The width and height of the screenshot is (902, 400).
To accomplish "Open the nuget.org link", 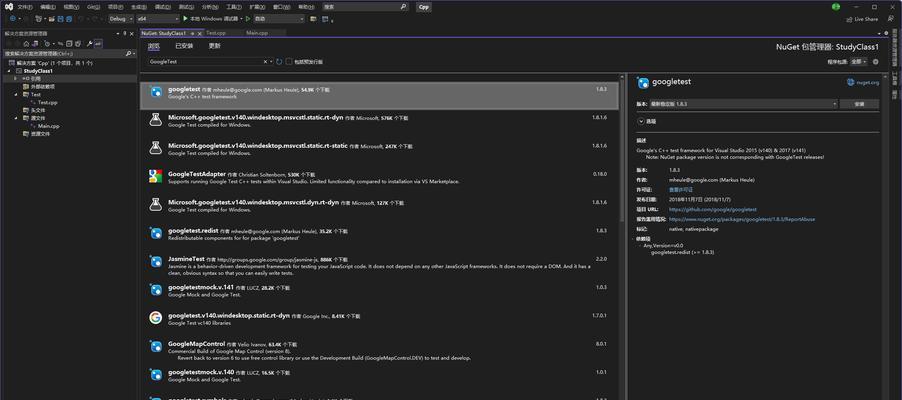I will pyautogui.click(x=867, y=82).
